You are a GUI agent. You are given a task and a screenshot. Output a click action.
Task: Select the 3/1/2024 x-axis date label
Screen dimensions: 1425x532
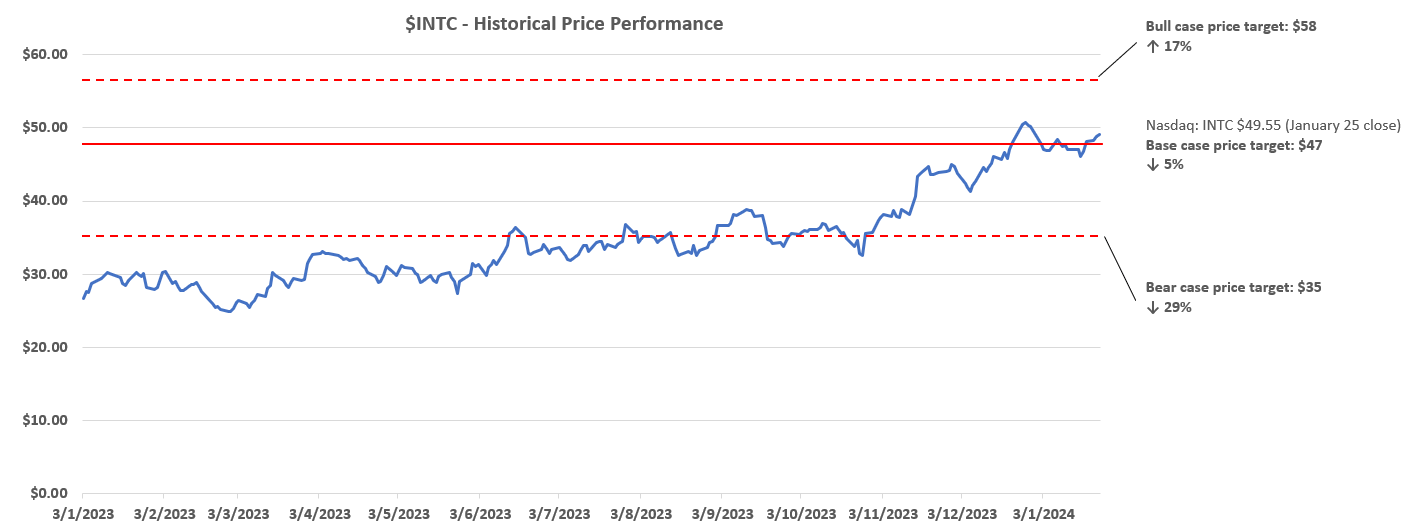tap(1042, 514)
